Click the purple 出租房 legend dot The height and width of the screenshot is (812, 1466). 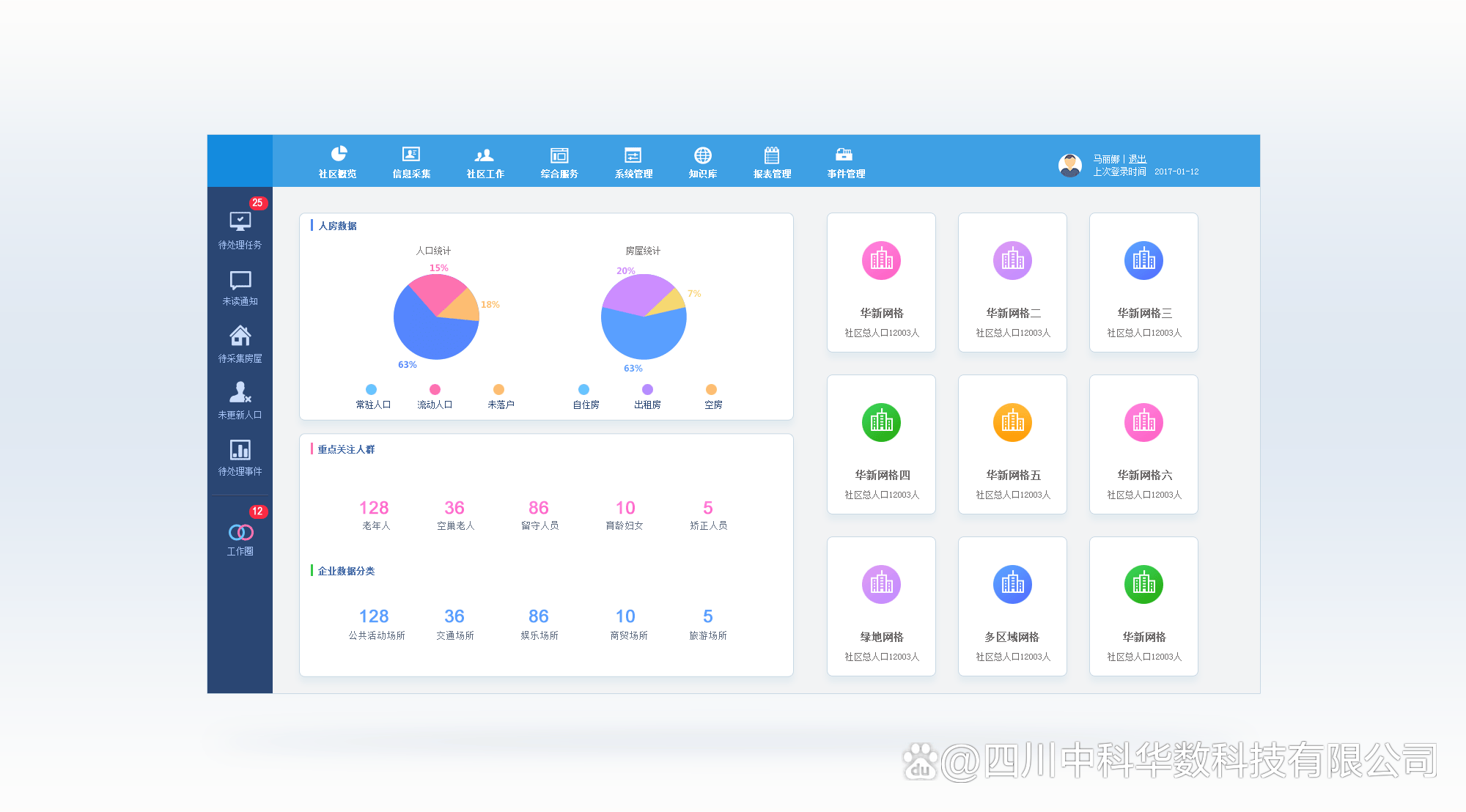(x=647, y=389)
